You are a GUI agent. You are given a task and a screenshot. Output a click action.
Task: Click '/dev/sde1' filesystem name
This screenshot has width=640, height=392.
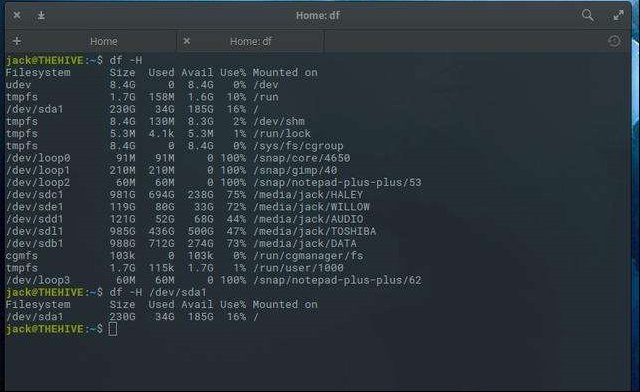(35, 207)
